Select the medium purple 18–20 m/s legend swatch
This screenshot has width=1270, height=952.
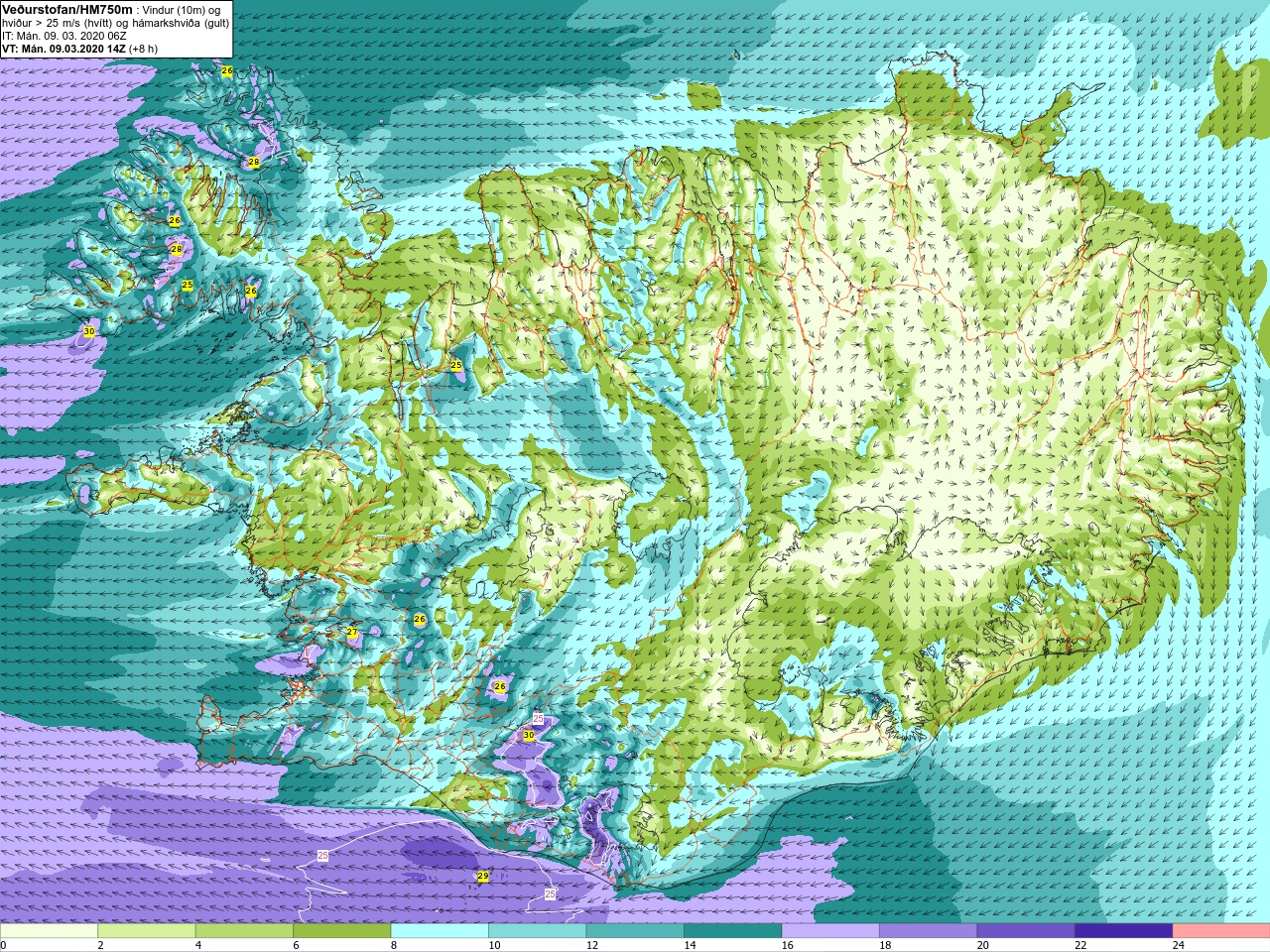coord(929,931)
